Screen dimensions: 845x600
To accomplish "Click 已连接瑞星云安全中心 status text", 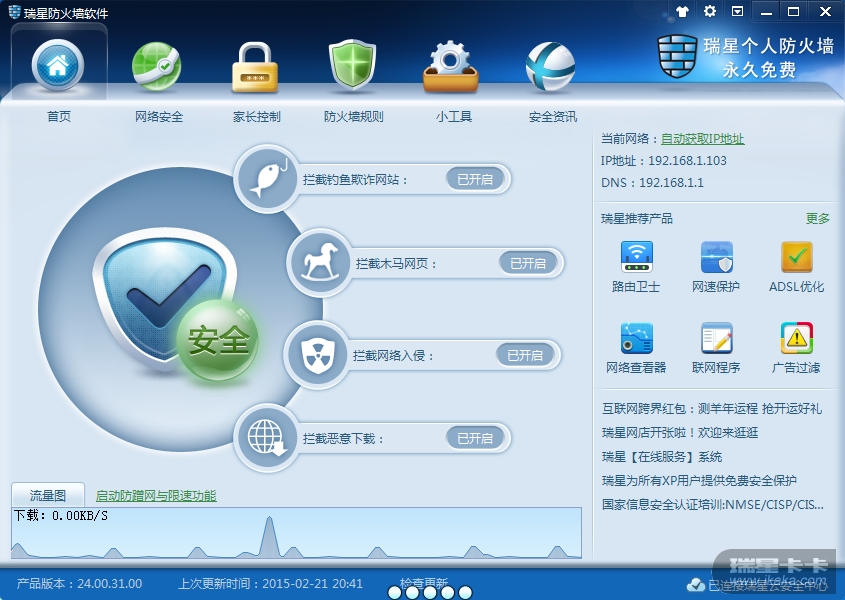I will pyautogui.click(x=767, y=585).
